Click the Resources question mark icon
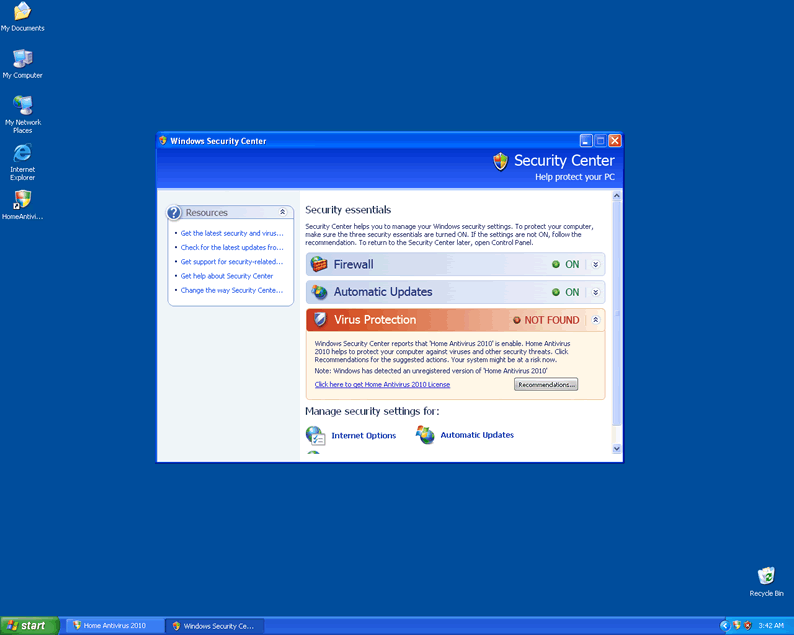The width and height of the screenshot is (794, 635). 175,213
